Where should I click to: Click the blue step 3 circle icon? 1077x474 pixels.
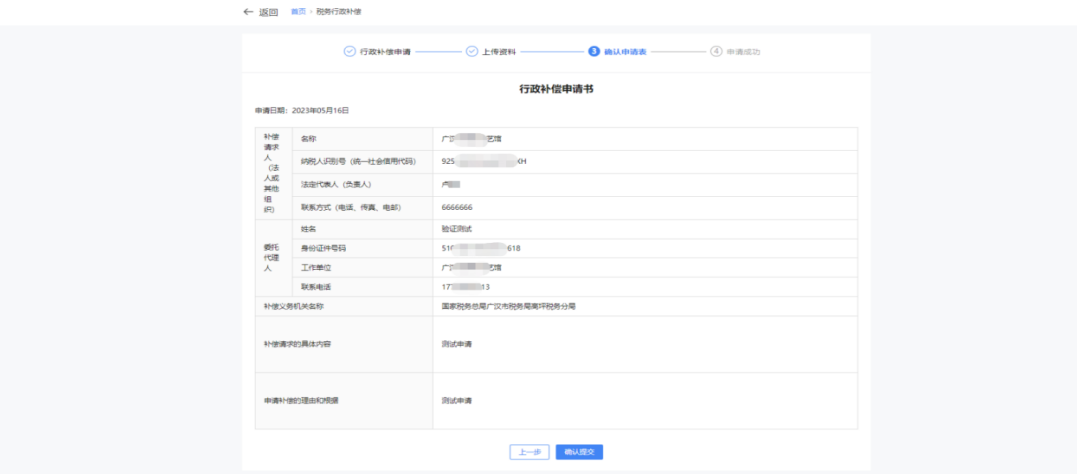click(x=594, y=51)
